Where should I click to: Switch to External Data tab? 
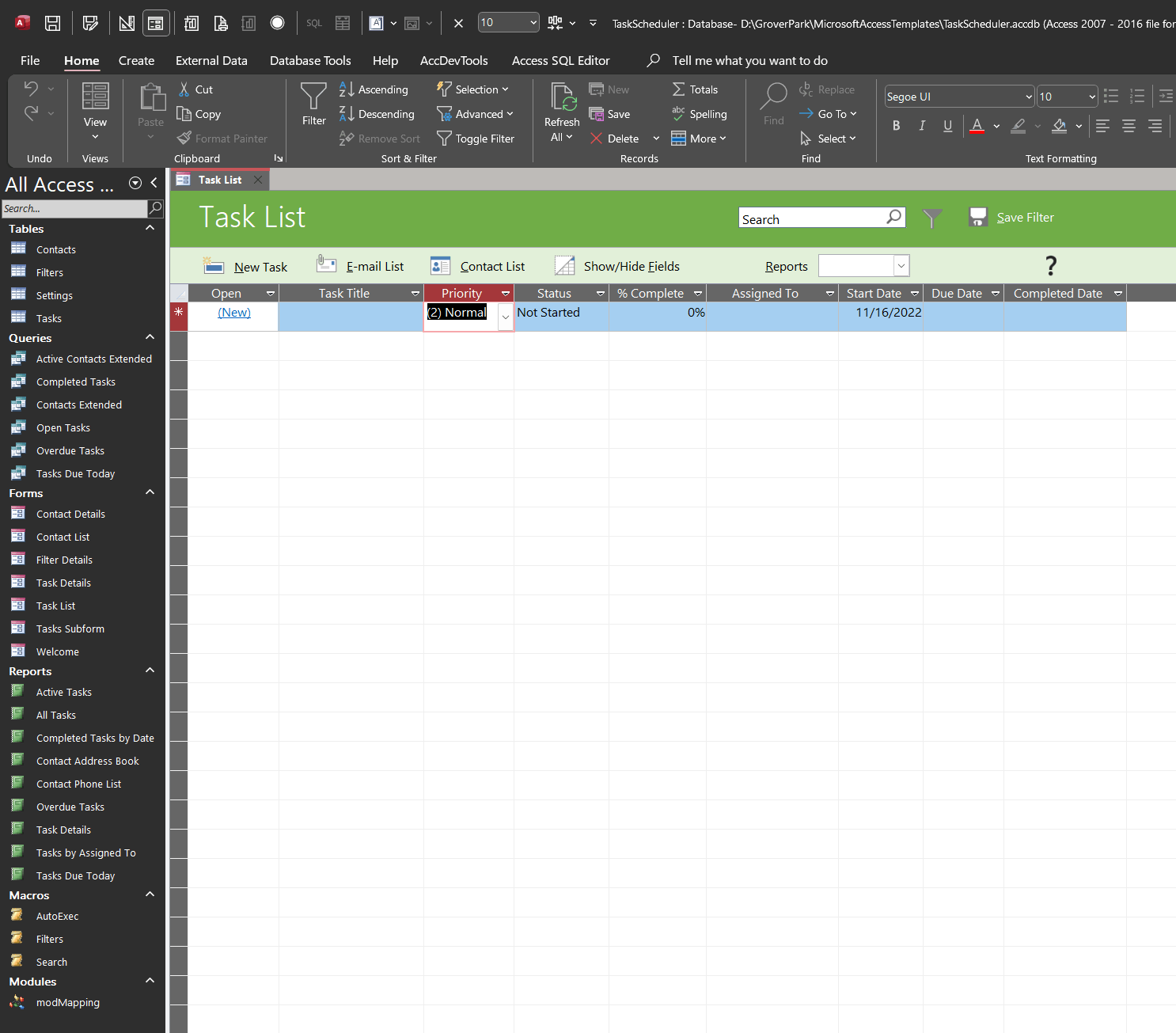pos(211,60)
